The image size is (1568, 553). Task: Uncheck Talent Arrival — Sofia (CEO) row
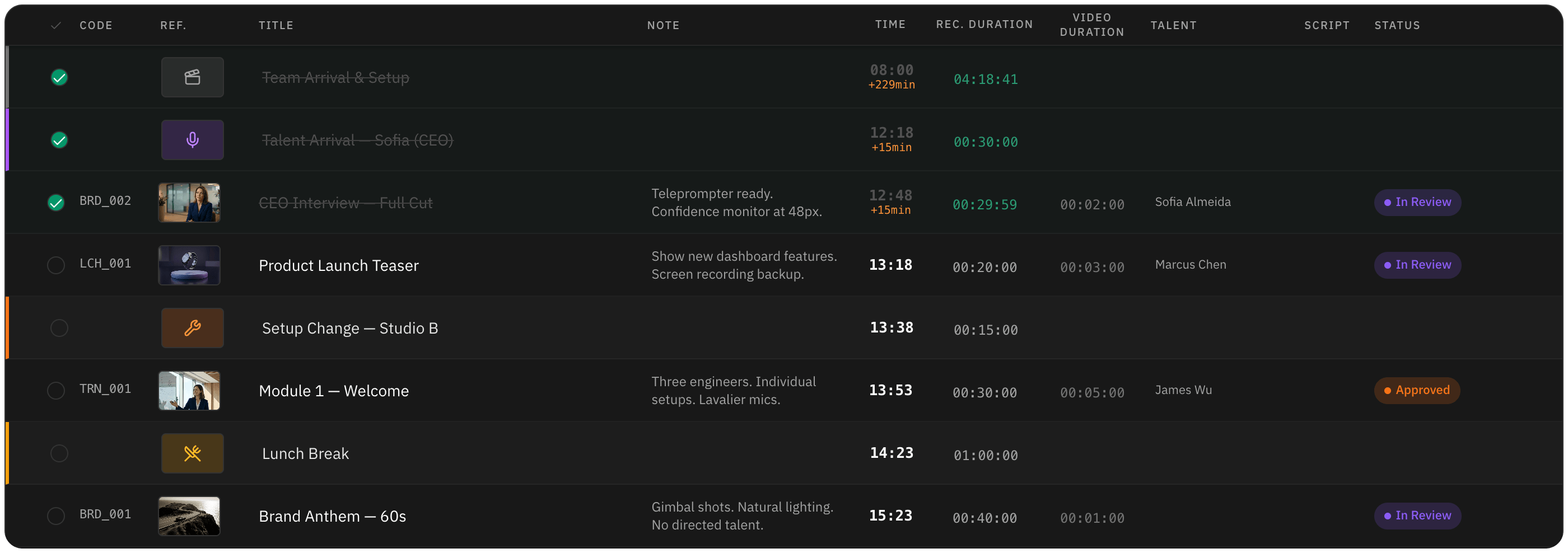pos(59,140)
